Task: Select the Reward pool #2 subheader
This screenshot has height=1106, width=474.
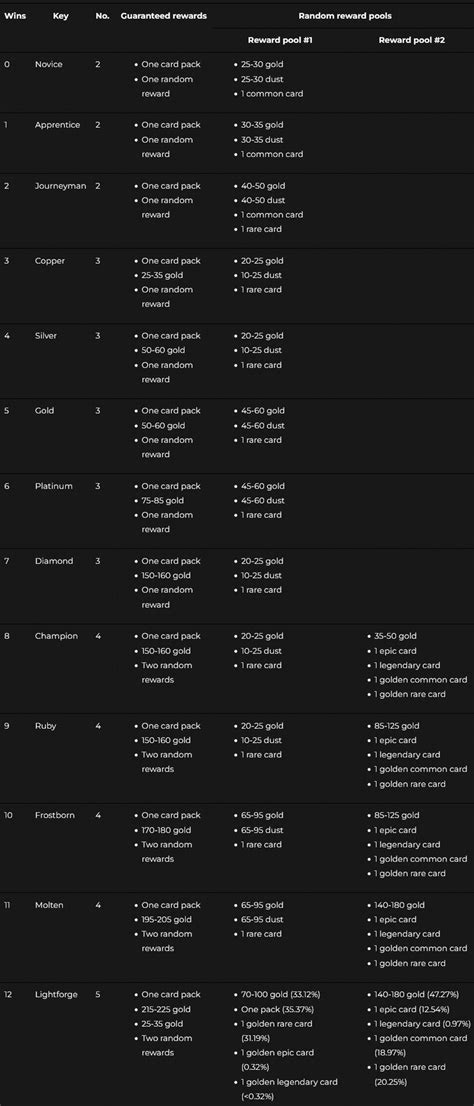Action: click(412, 40)
